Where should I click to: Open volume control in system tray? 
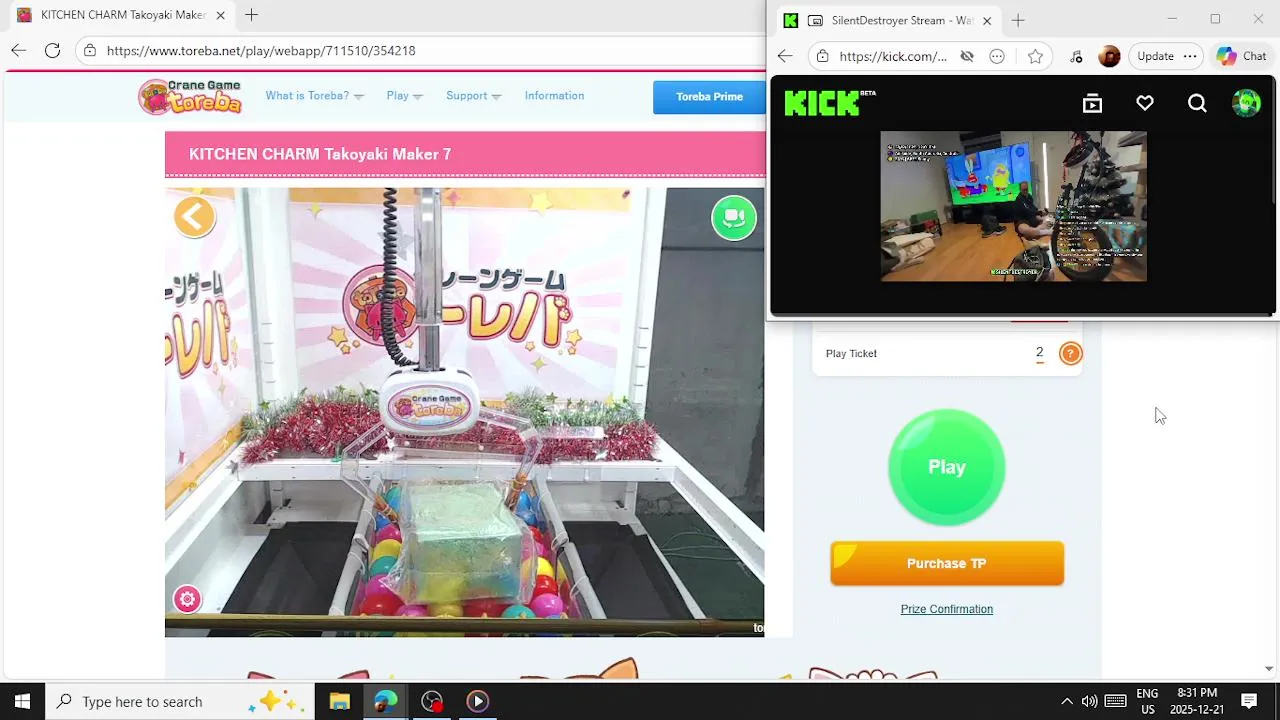(1089, 701)
